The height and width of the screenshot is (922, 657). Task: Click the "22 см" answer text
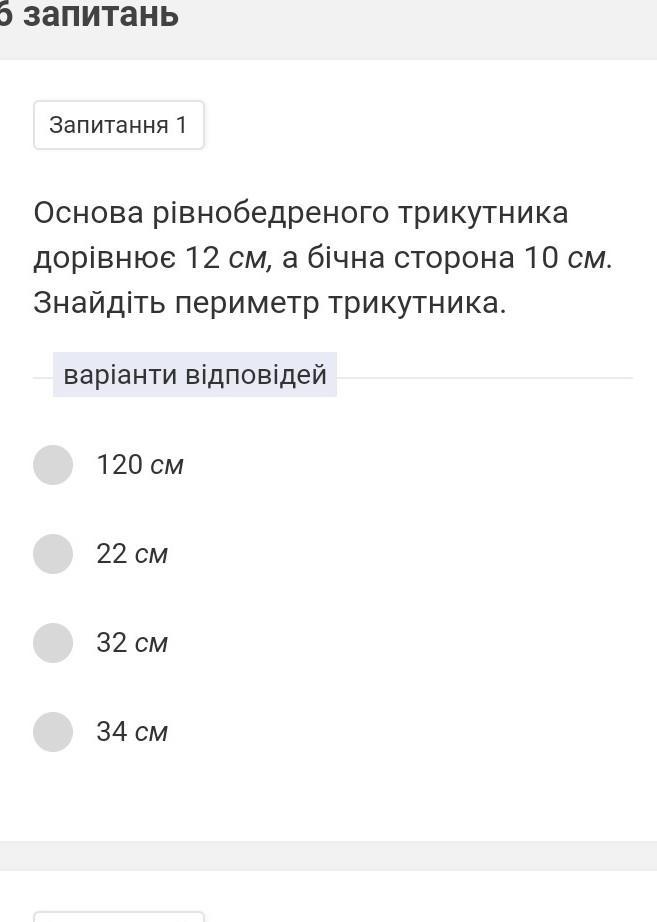click(x=132, y=554)
